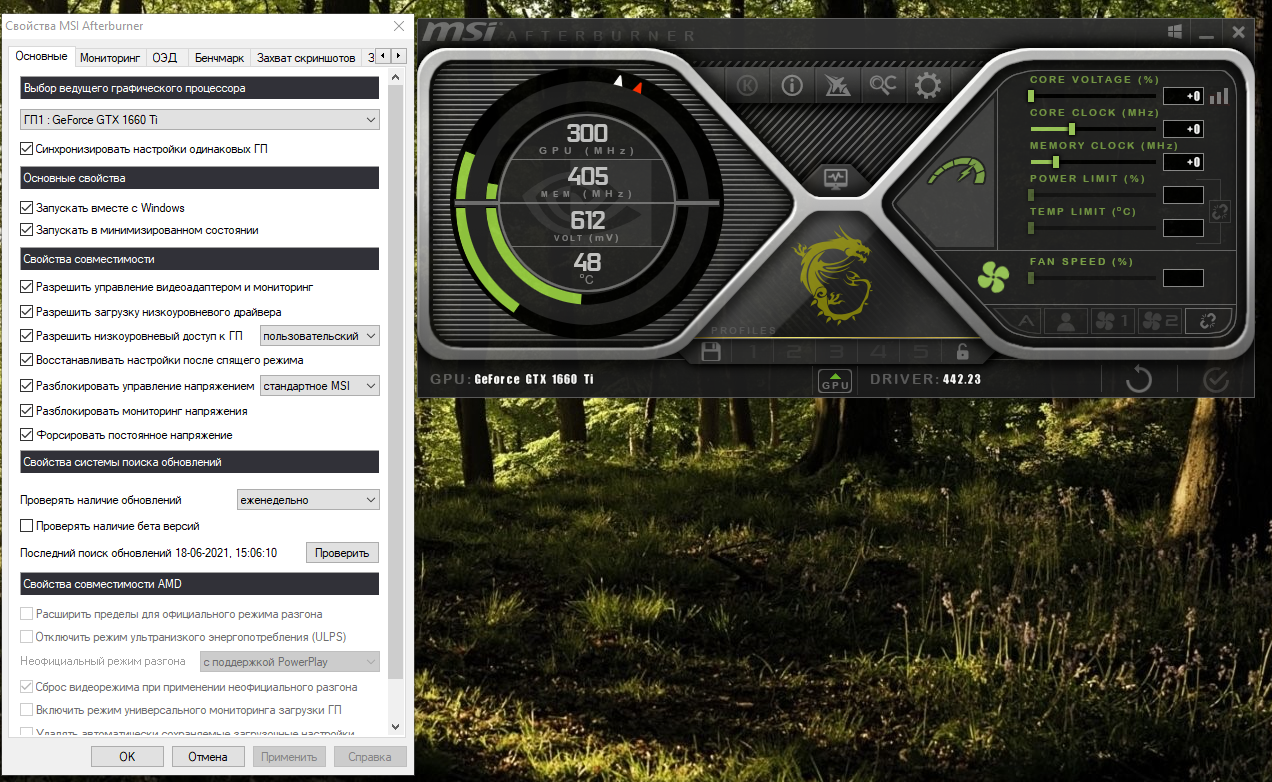Select the Fan 2 icon

1160,321
